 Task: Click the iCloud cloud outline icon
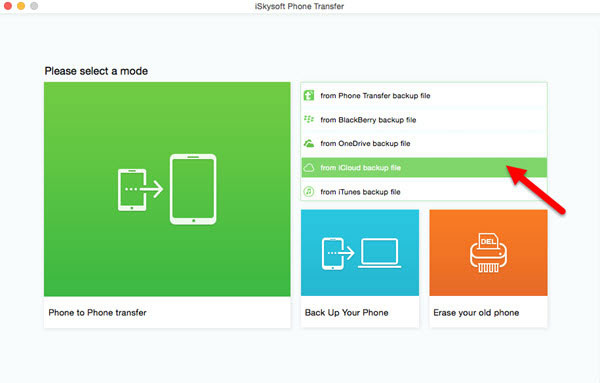(309, 168)
